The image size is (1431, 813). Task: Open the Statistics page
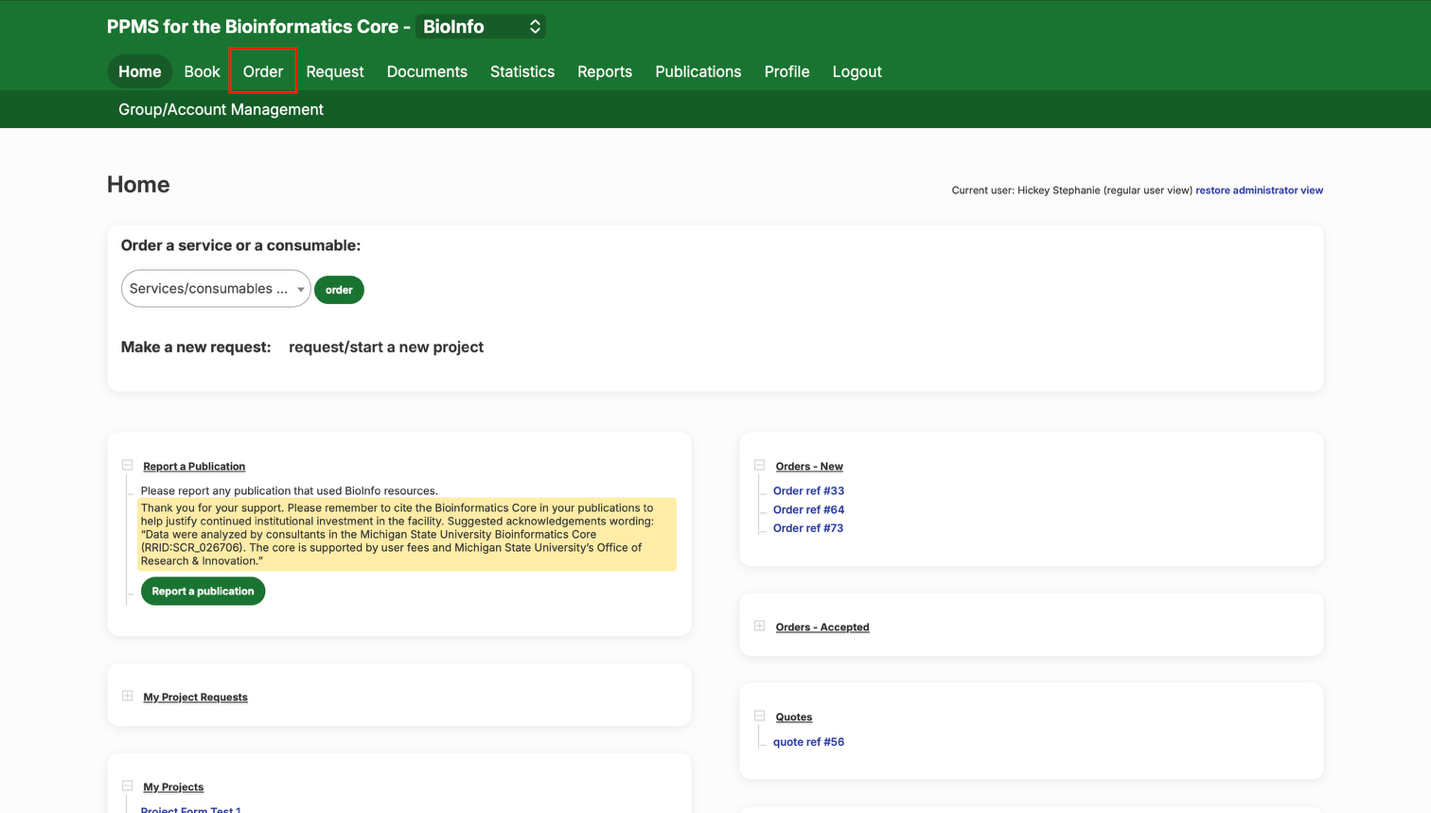coord(522,72)
